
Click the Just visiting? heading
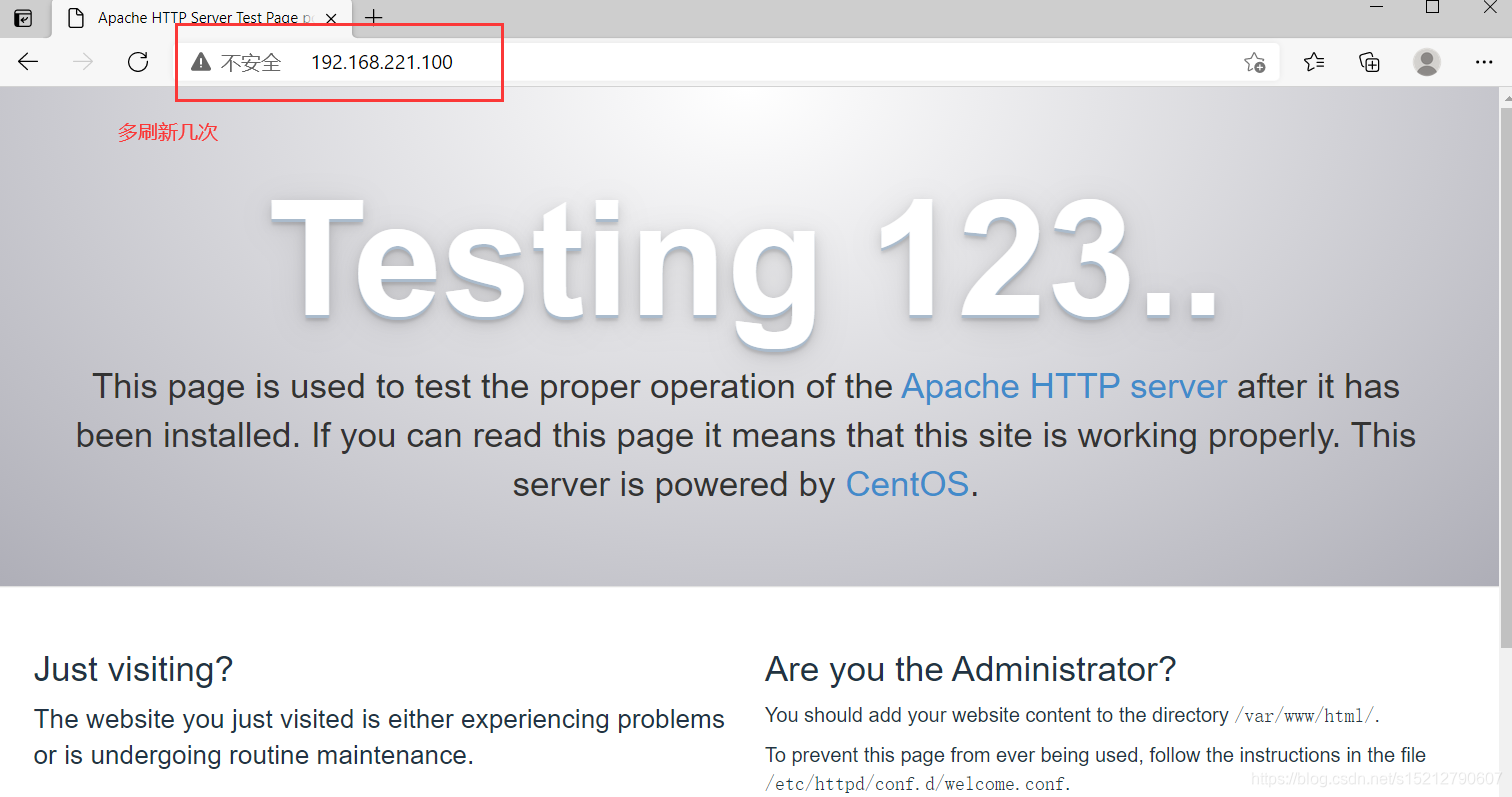pyautogui.click(x=133, y=668)
